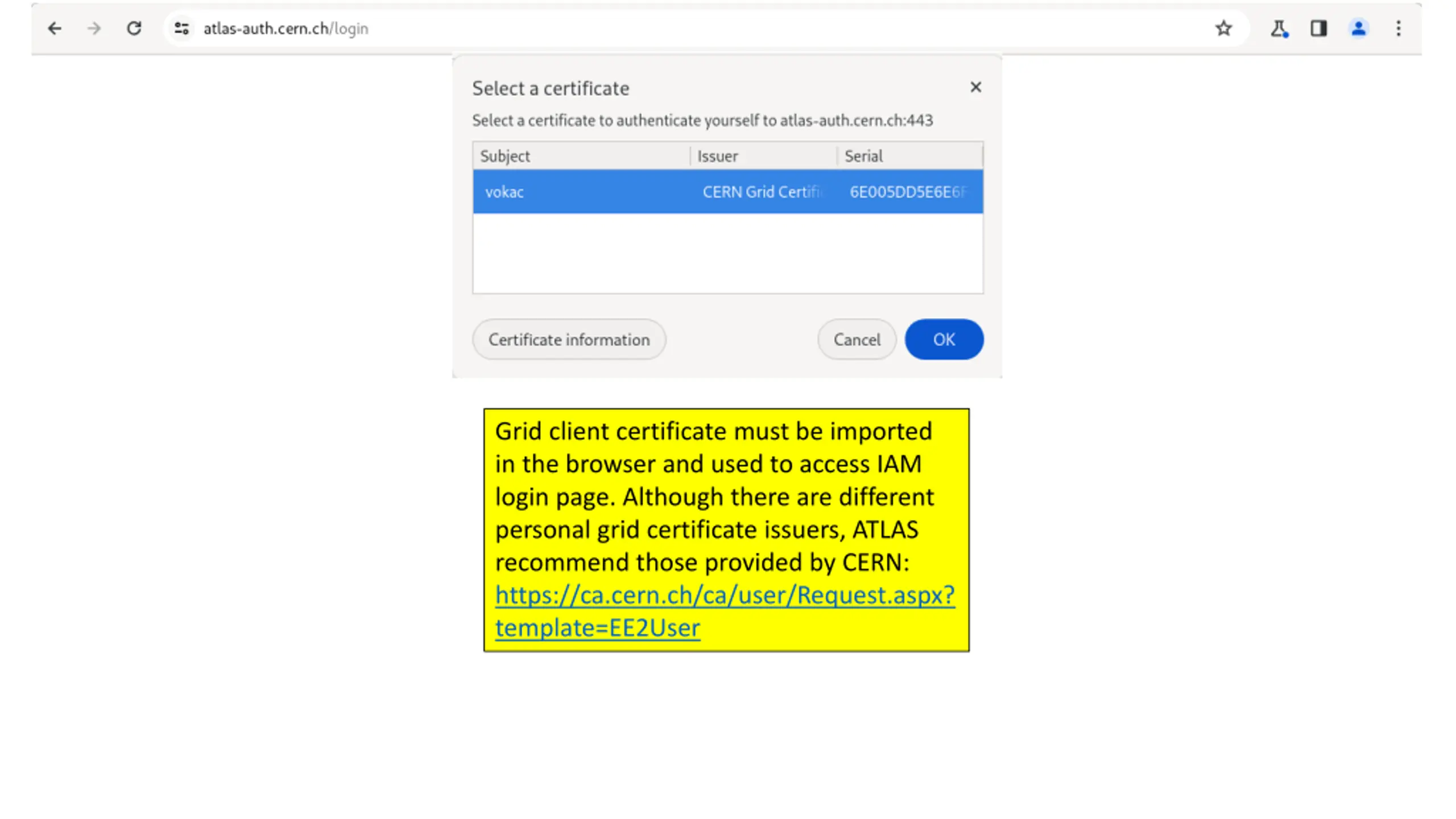Viewport: 1456px width, 819px height.
Task: Sort certificates by Issuer column header
Action: [x=763, y=156]
